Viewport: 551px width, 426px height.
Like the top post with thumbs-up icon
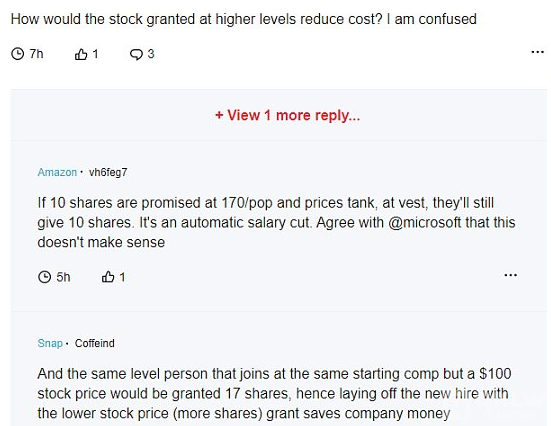[x=81, y=54]
